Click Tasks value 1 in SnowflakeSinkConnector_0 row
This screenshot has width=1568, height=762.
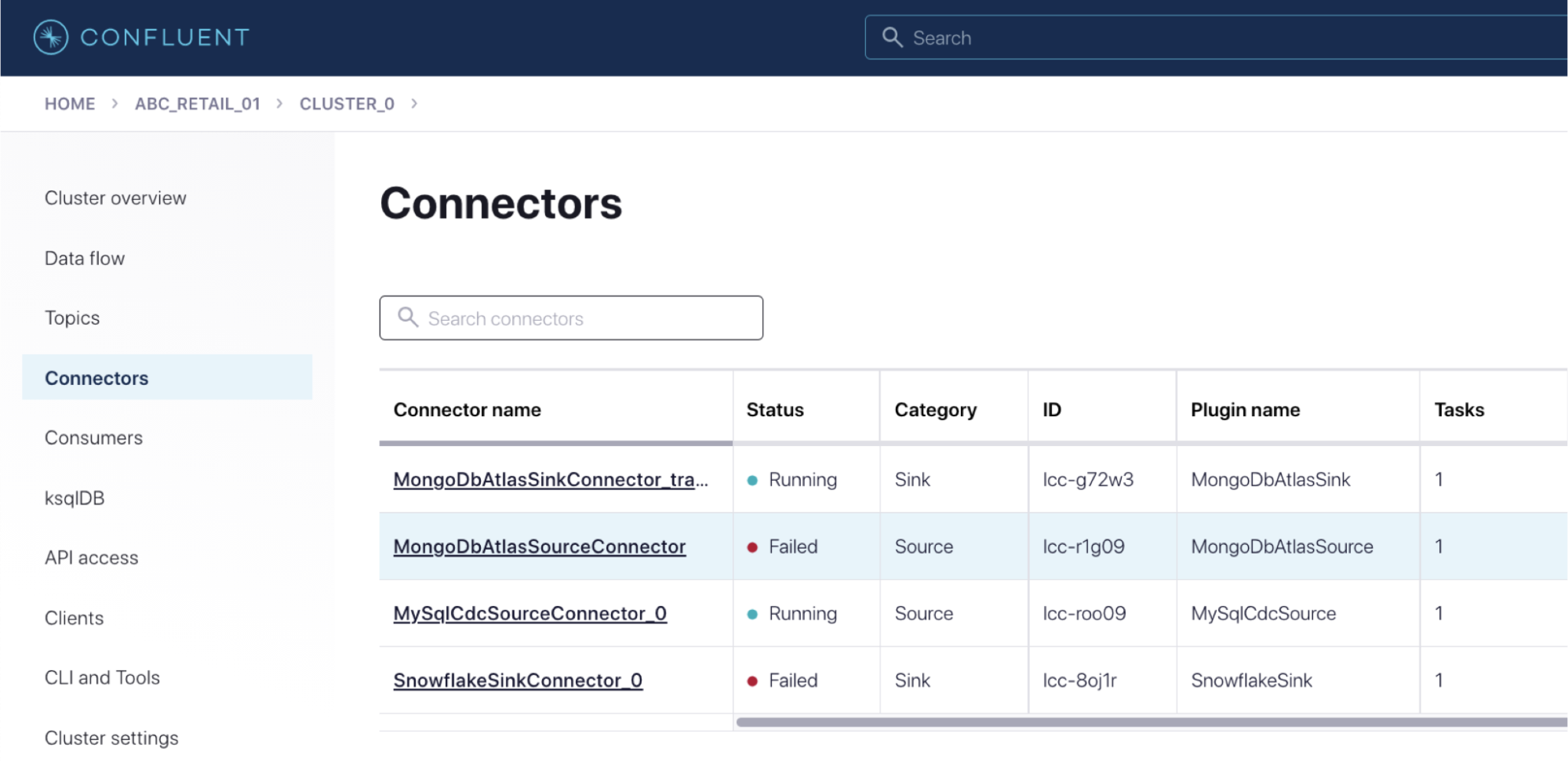[1439, 680]
